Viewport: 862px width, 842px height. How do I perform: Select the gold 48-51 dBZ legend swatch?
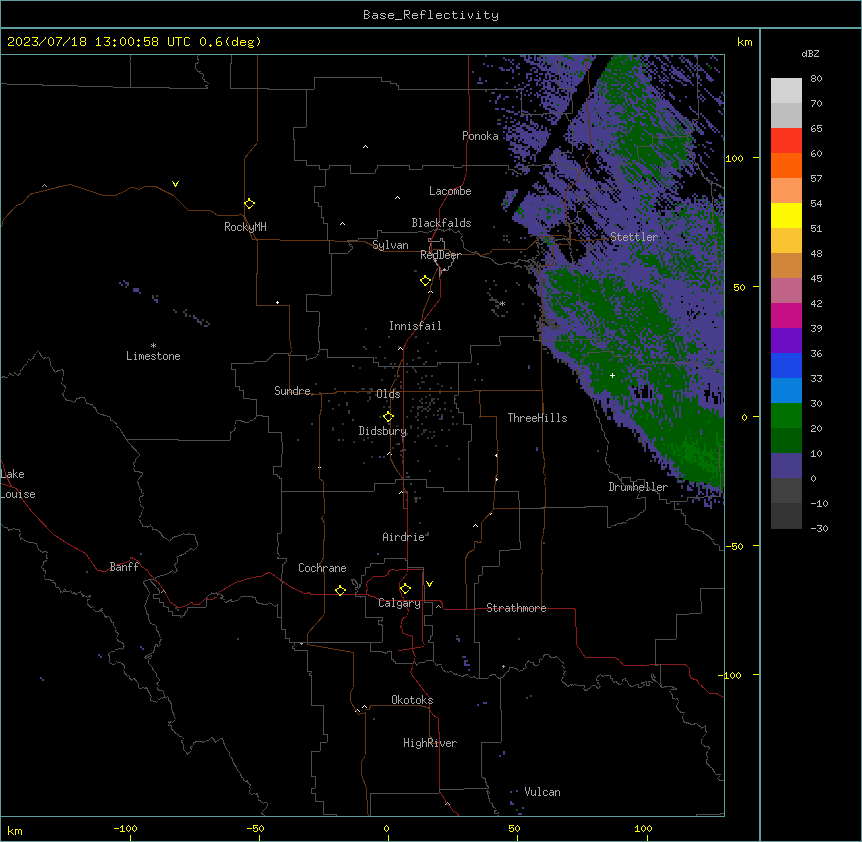(786, 241)
